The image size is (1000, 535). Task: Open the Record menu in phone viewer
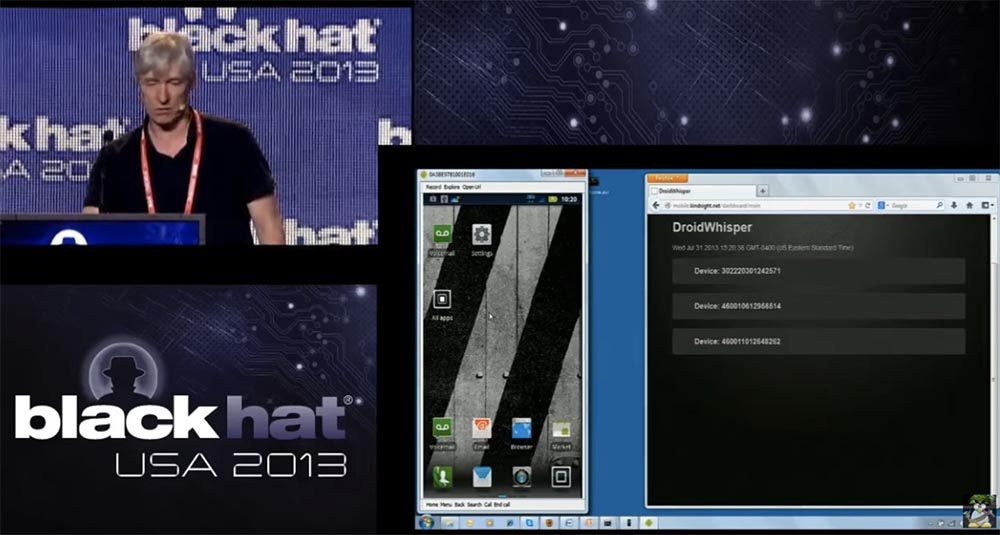433,187
